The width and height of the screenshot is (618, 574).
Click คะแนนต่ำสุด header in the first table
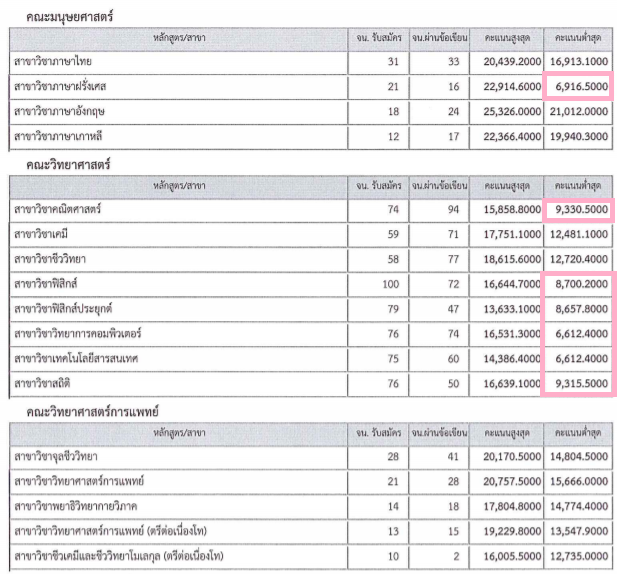click(578, 38)
